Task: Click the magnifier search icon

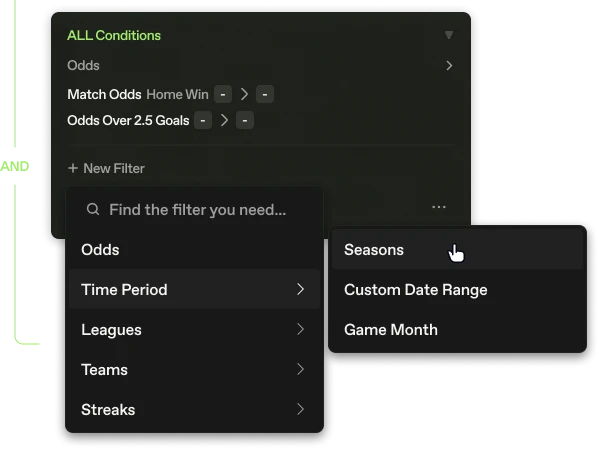Action: point(93,209)
